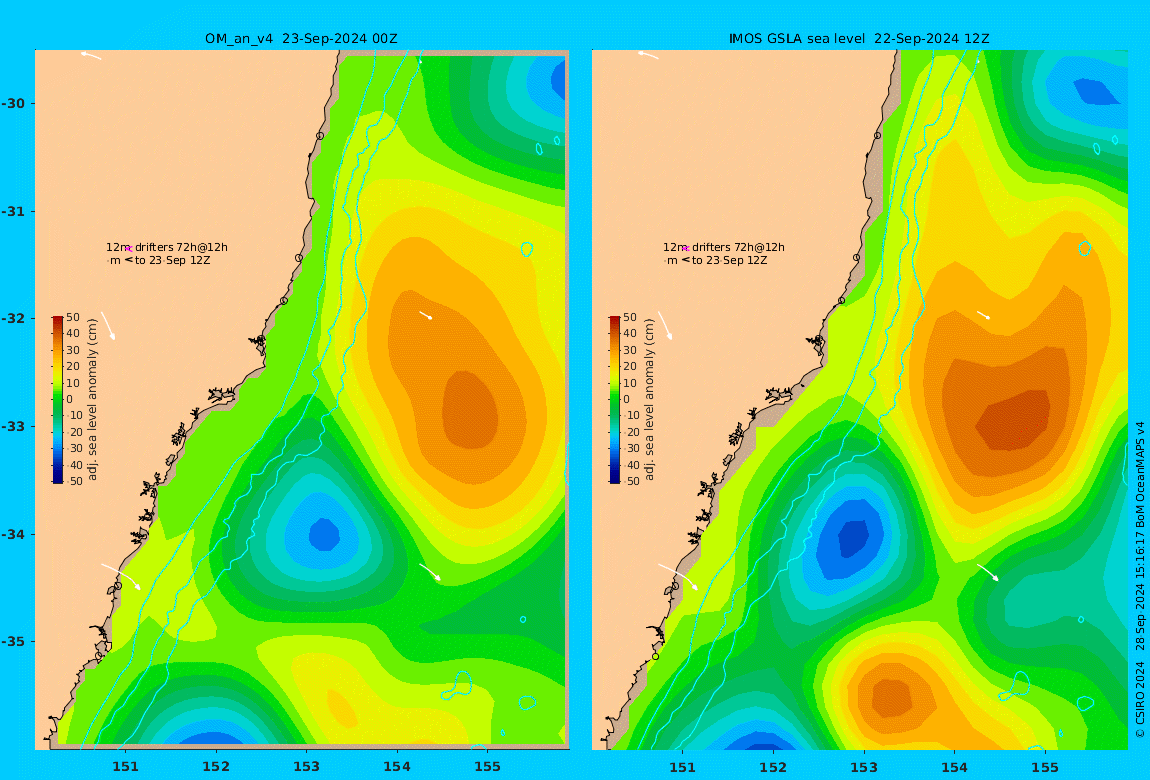Screen dimensions: 1150x780
Task: Click 'to 23 Sep 12Z' text in left map
Action: coord(172,260)
